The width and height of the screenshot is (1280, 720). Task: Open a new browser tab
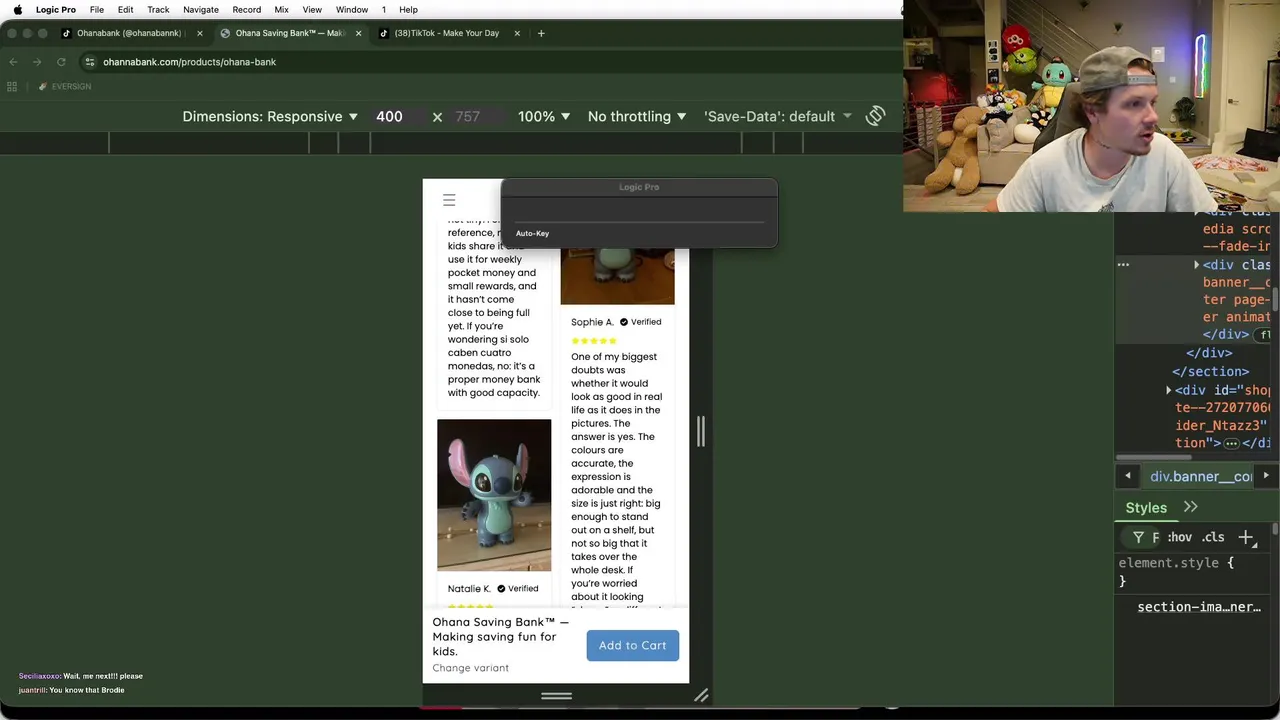click(x=541, y=33)
